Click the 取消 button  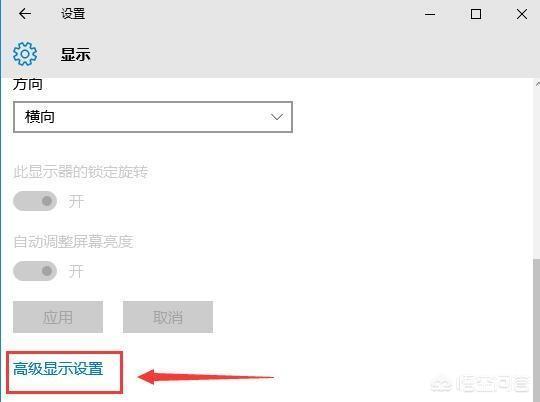[x=168, y=317]
